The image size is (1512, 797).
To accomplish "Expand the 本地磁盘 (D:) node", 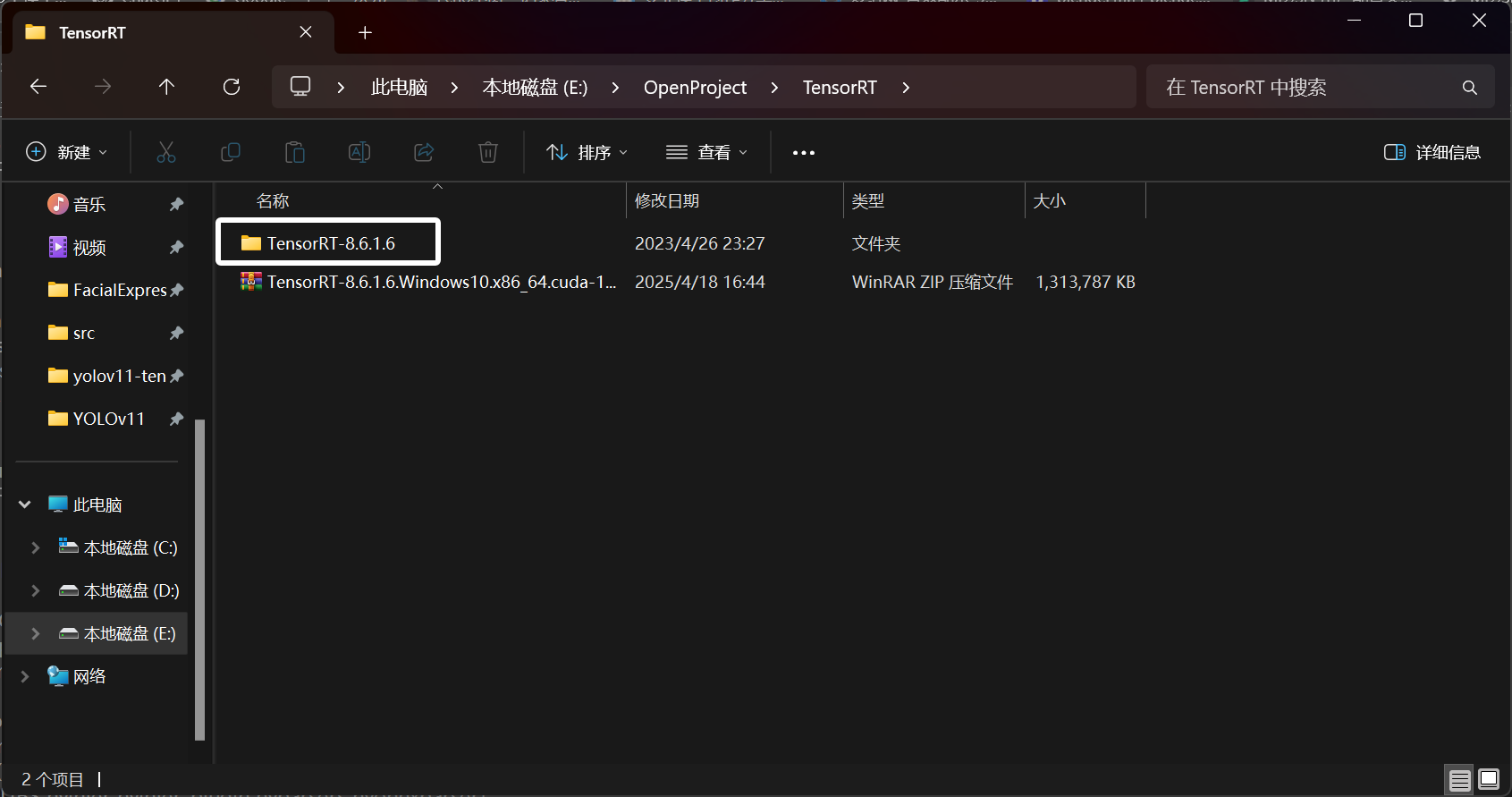I will (x=36, y=590).
